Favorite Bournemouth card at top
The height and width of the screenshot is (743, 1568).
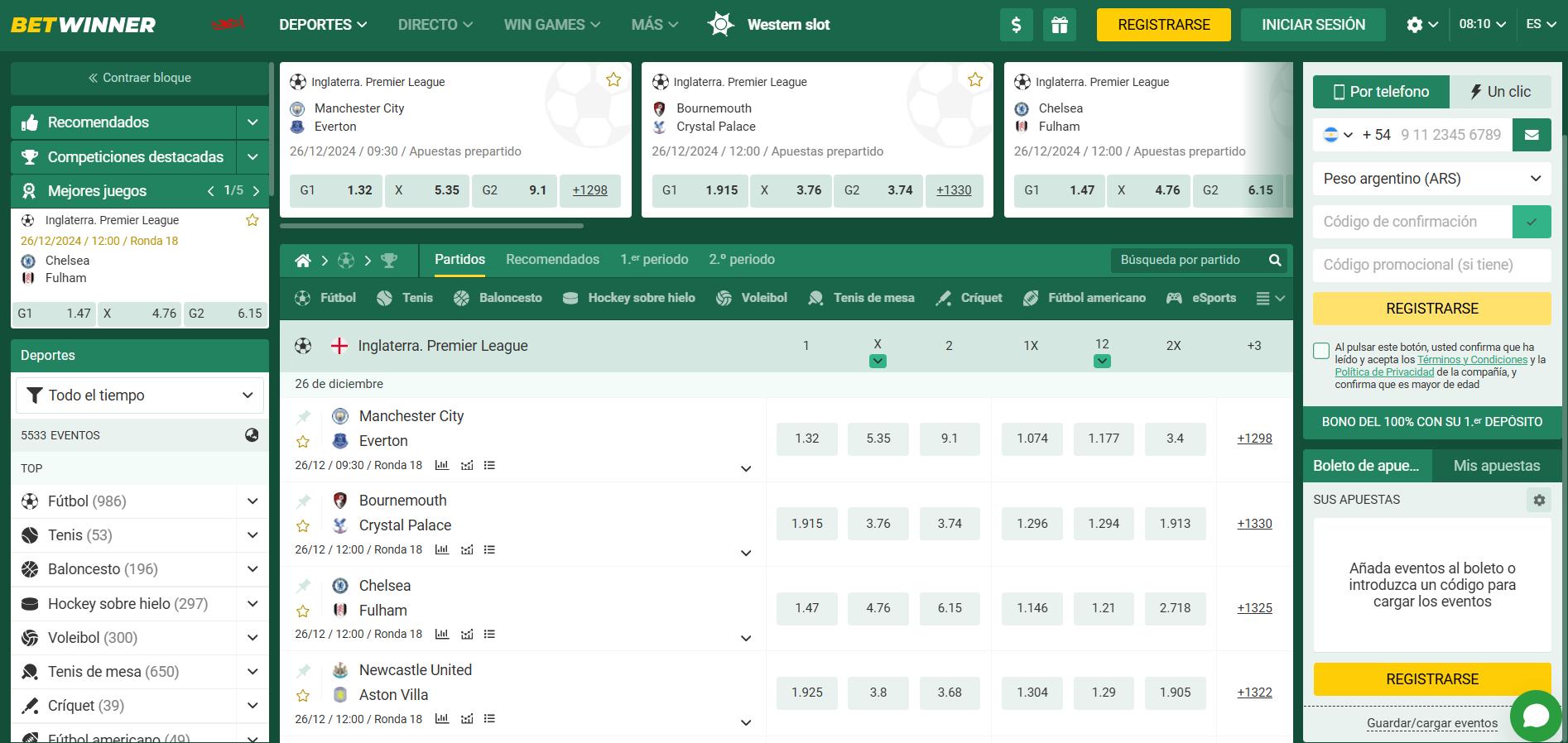[975, 79]
